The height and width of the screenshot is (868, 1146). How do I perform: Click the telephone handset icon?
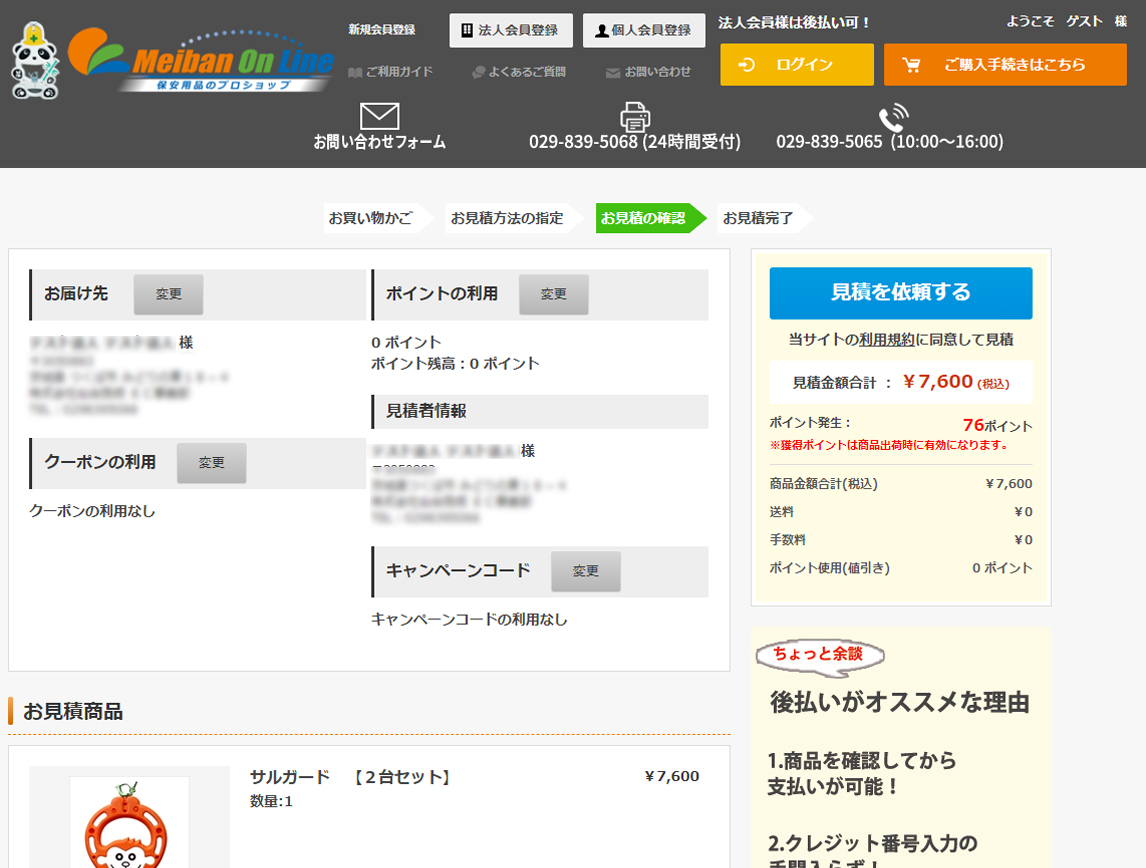coord(892,117)
